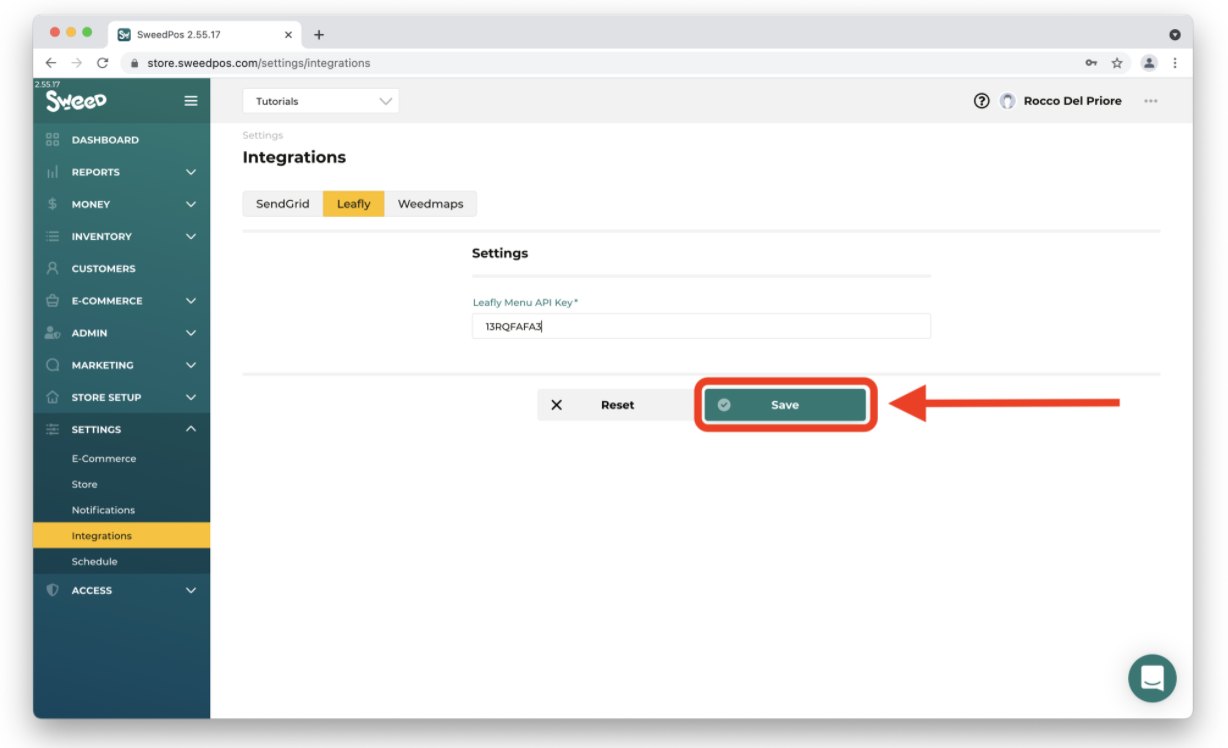Expand the Reports menu section
The height and width of the screenshot is (748, 1228).
[x=191, y=172]
